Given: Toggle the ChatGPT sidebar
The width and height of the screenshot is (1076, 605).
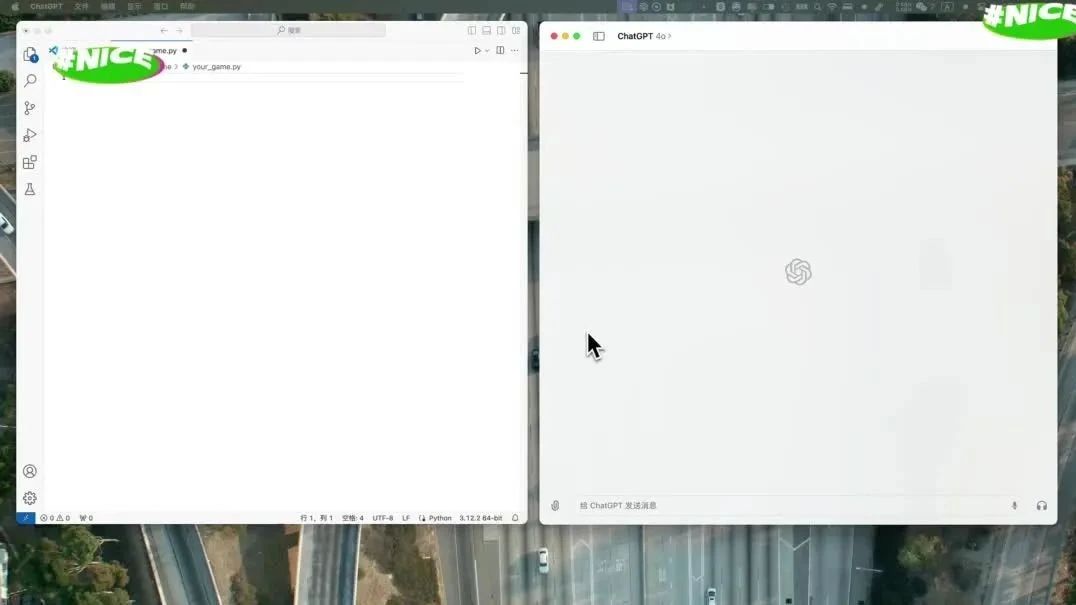Looking at the screenshot, I should (x=598, y=36).
